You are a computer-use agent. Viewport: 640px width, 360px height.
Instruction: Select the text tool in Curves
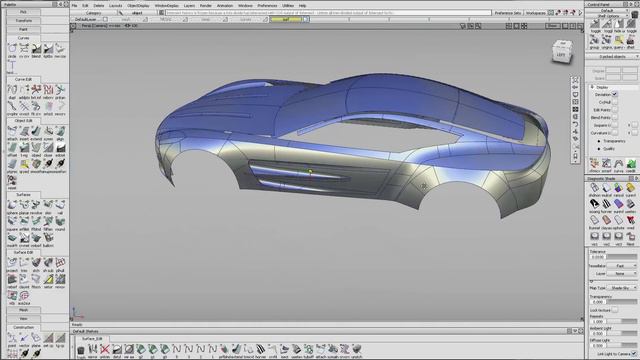[12, 66]
